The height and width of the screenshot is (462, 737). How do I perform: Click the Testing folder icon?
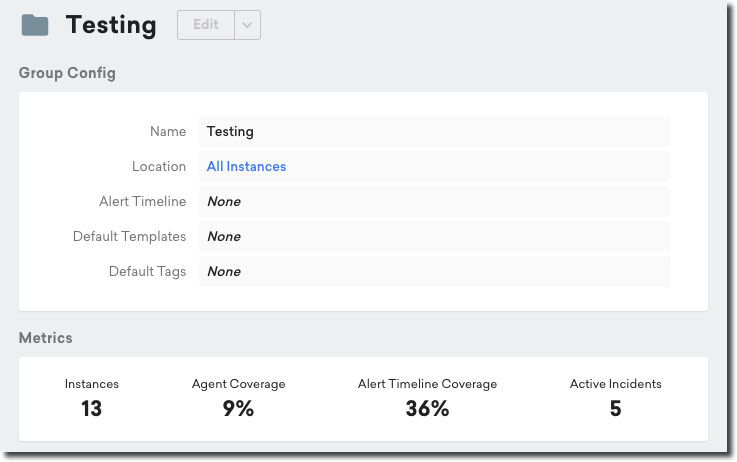pos(35,25)
